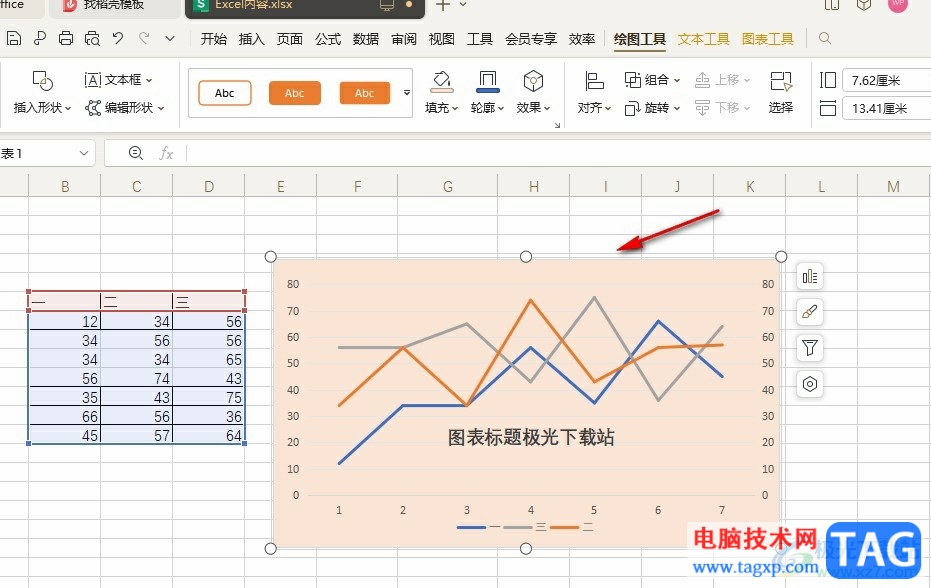Image resolution: width=931 pixels, height=588 pixels.
Task: Open the 编辑形状 dropdown
Action: click(125, 108)
